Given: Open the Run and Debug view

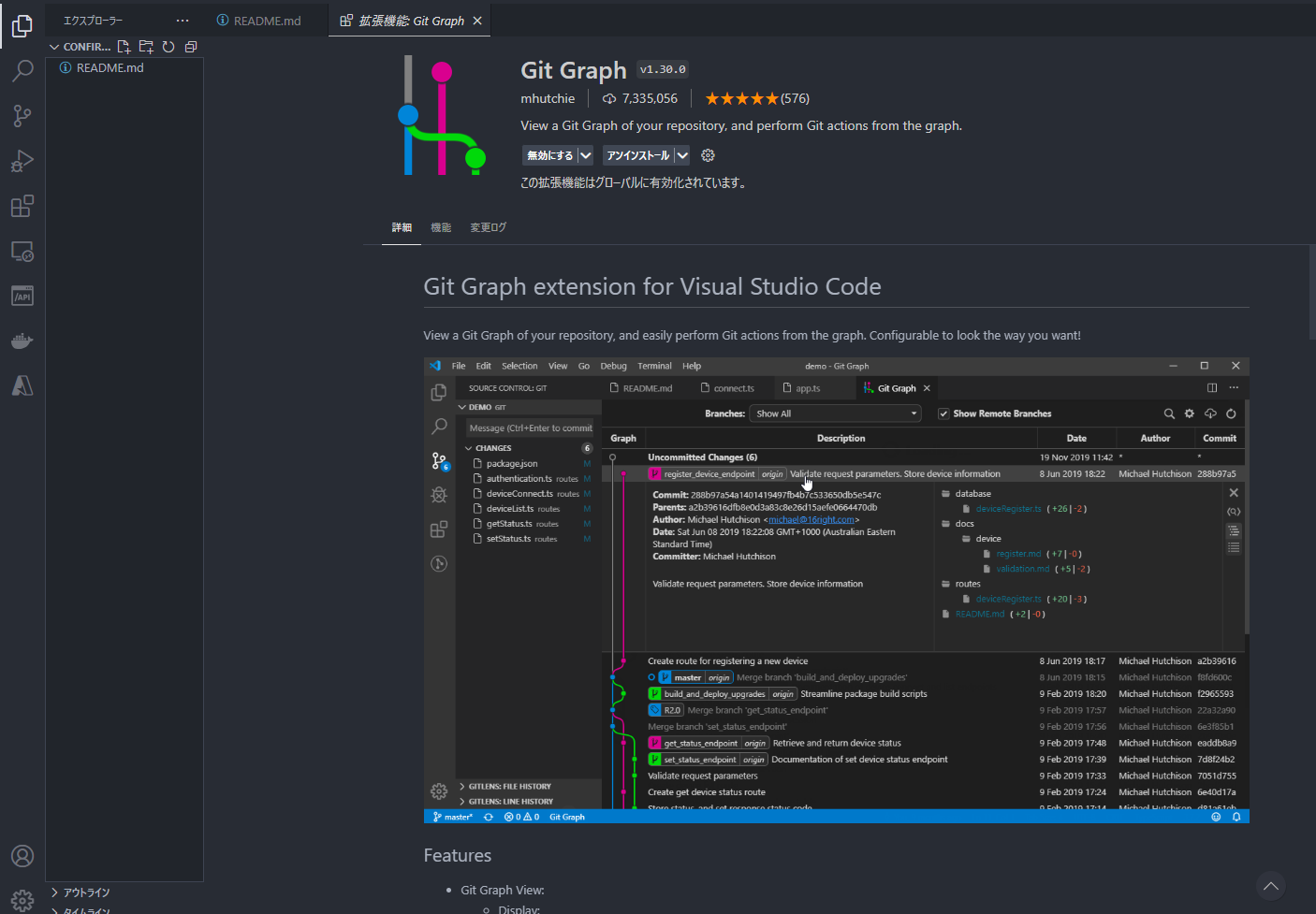Looking at the screenshot, I should pos(22,160).
